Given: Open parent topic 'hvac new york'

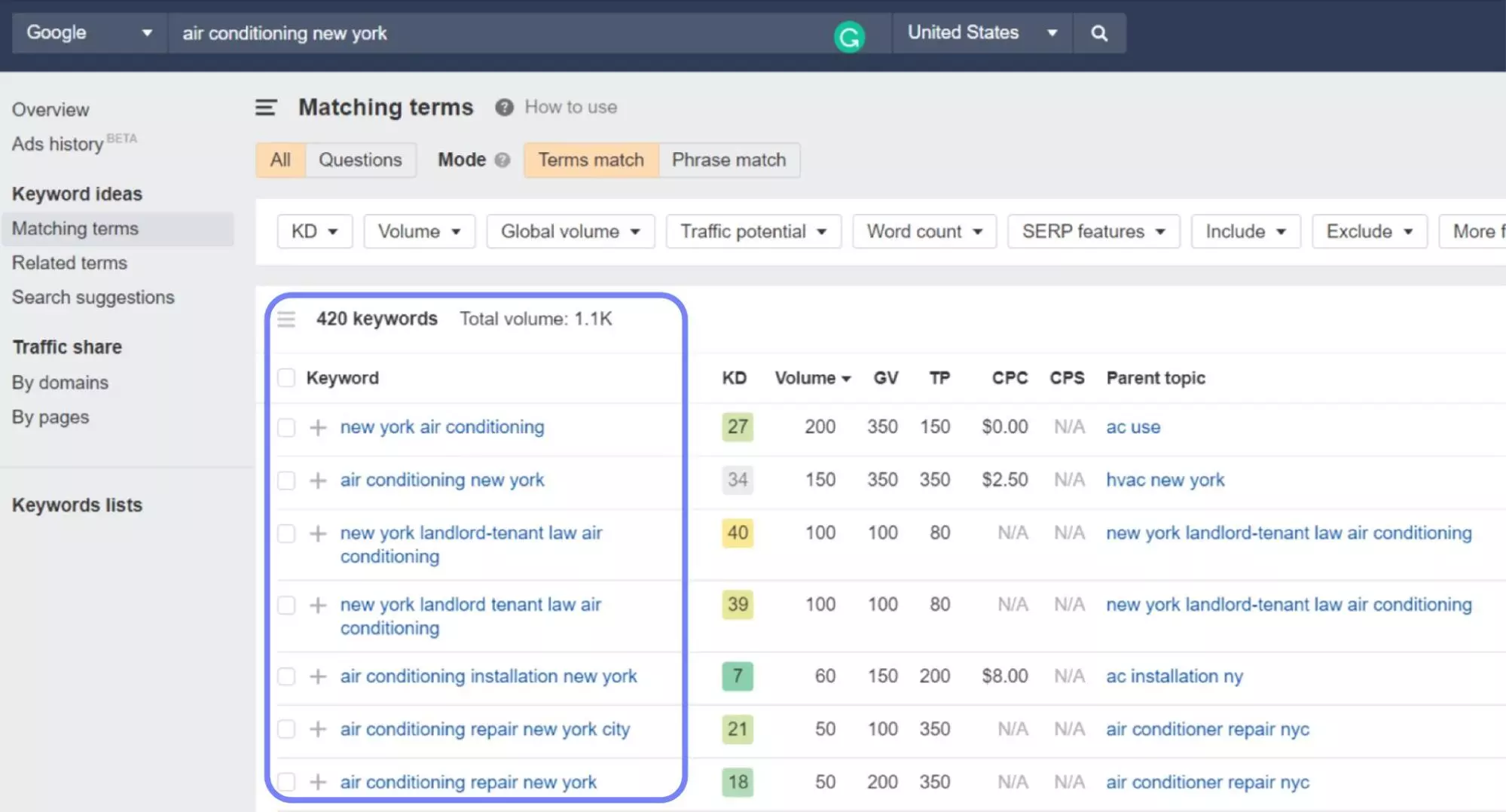Looking at the screenshot, I should tap(1165, 480).
